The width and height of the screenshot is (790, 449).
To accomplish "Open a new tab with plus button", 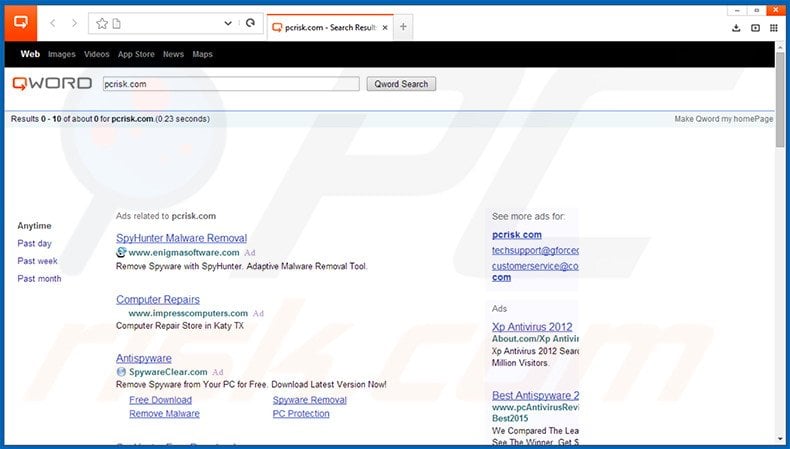I will [403, 27].
